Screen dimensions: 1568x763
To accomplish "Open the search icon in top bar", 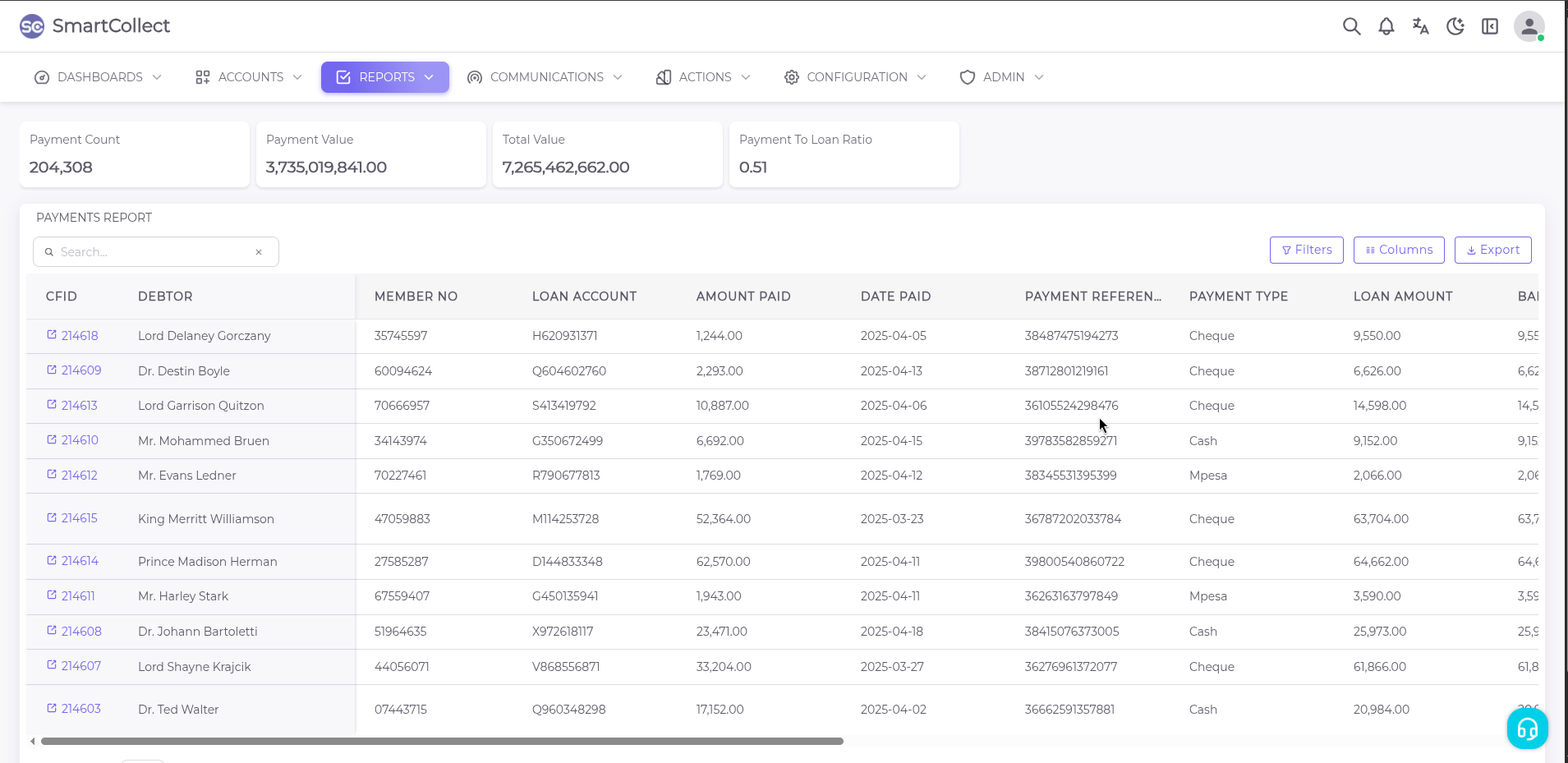I will click(1351, 26).
